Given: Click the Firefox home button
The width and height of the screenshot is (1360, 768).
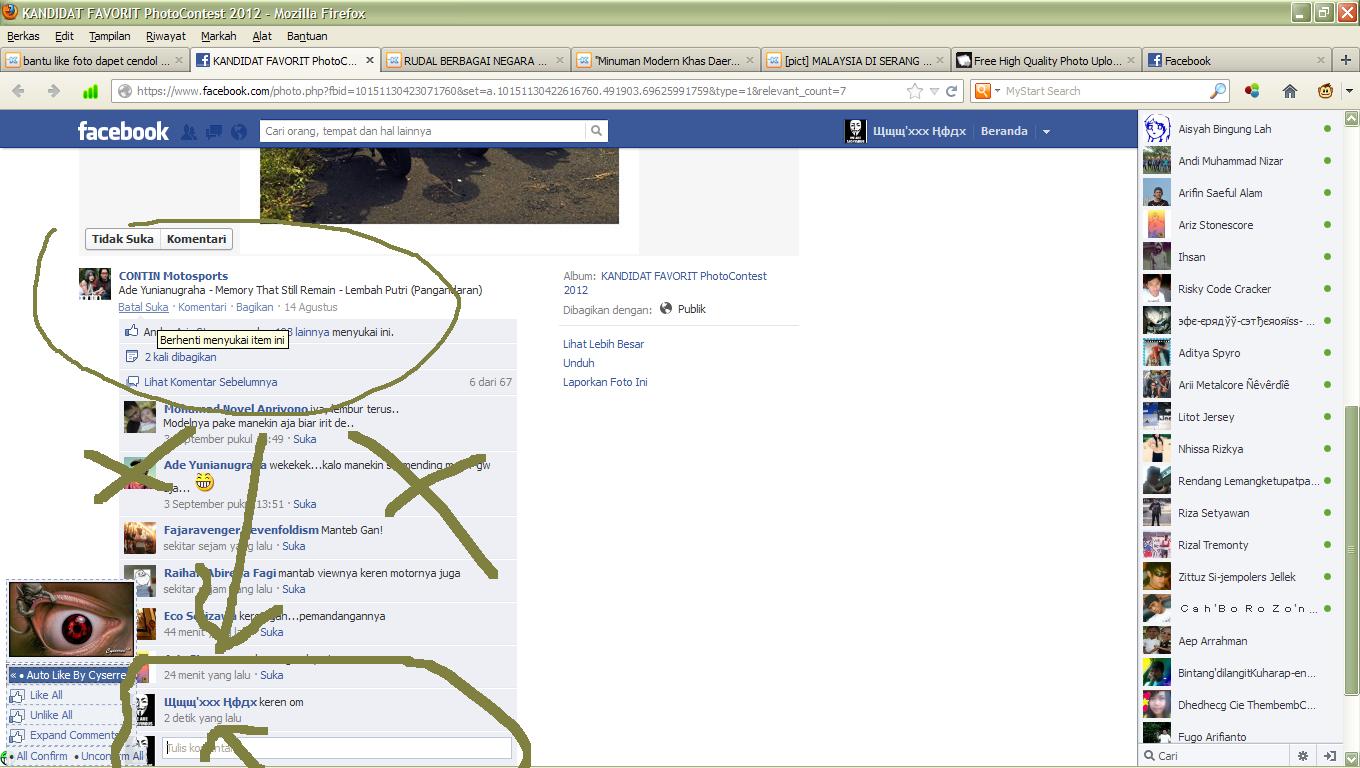Looking at the screenshot, I should pos(1289,91).
